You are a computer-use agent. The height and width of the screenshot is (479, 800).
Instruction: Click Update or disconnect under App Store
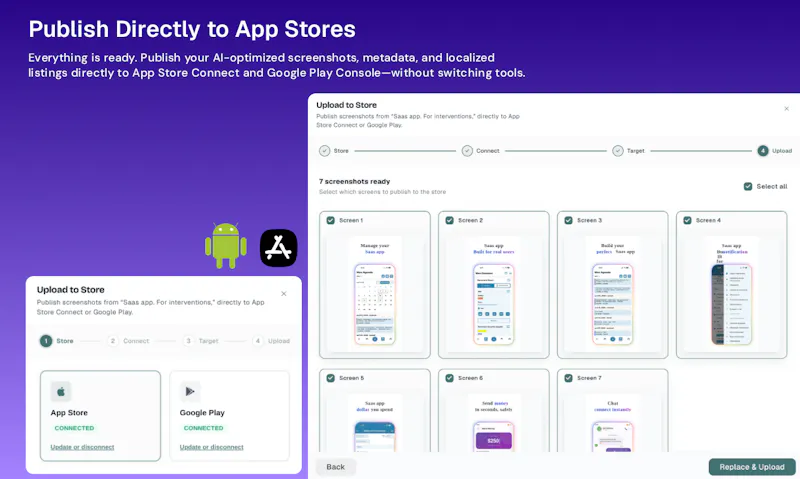pos(82,447)
